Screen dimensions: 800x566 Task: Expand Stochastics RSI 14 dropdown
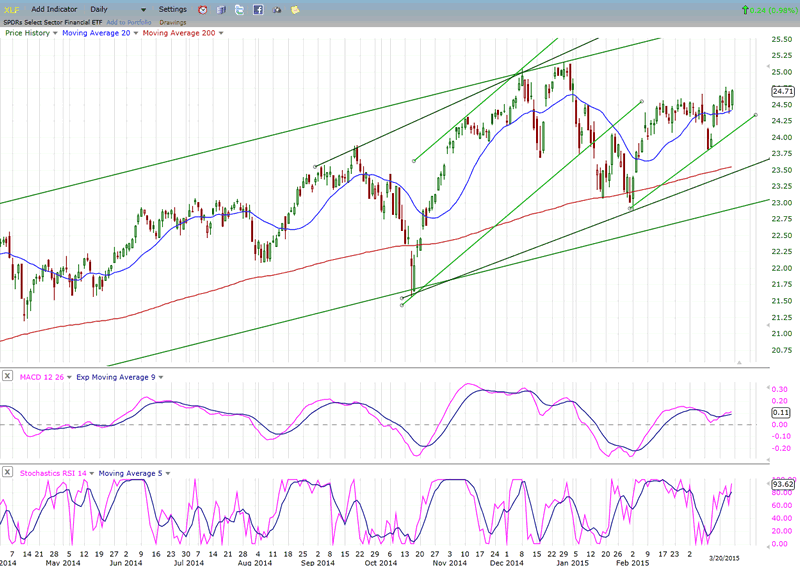(92, 474)
